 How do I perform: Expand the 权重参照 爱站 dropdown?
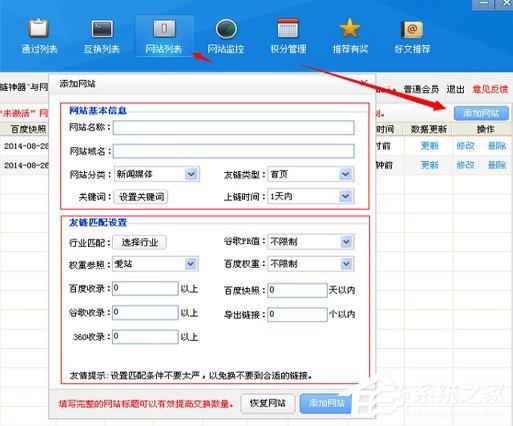coord(156,264)
